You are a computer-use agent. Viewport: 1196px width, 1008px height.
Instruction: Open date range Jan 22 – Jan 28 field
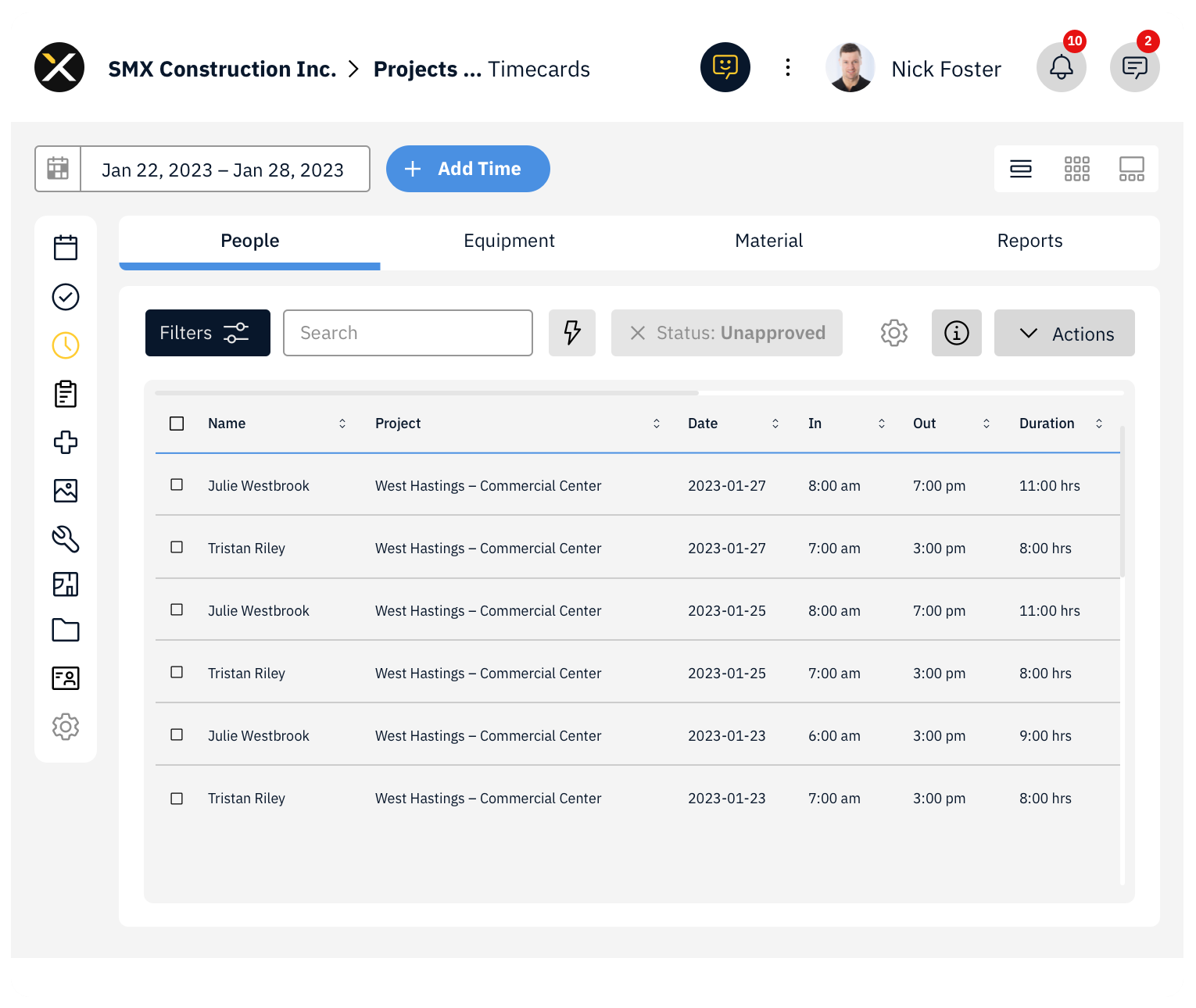[225, 169]
